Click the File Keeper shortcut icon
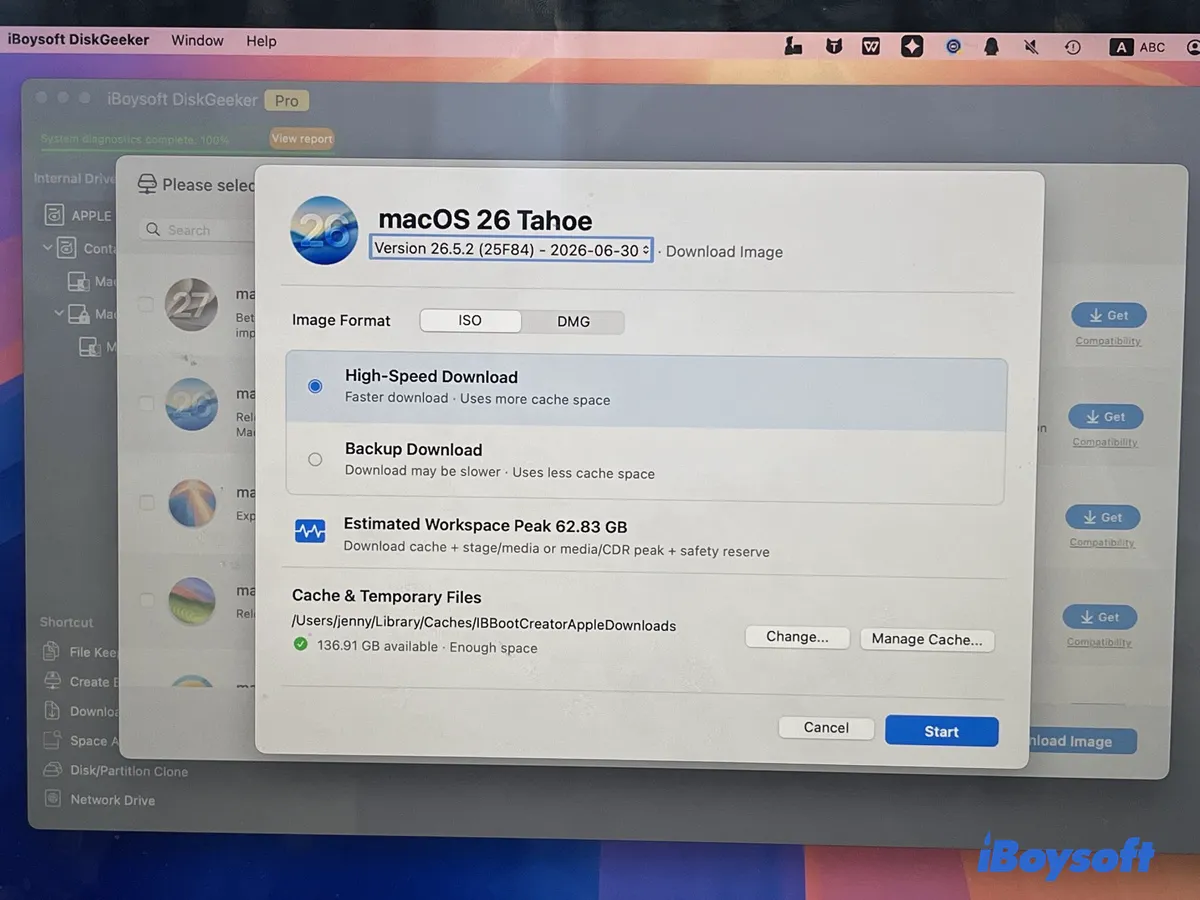Screen dimensions: 1200x900 (x=52, y=652)
